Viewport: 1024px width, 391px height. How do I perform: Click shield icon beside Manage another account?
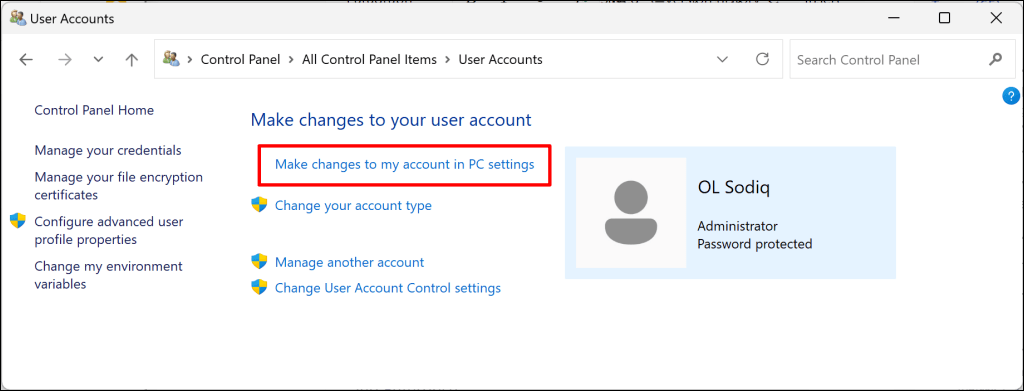[x=259, y=262]
